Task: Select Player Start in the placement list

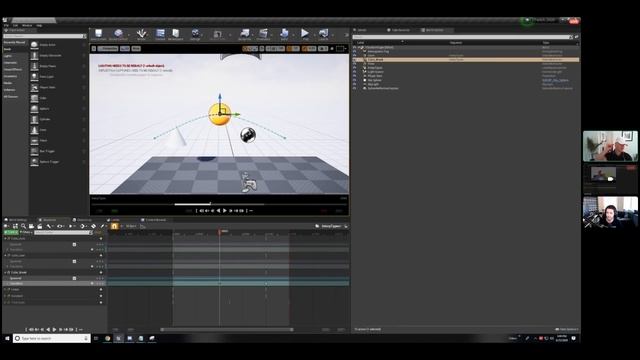Action: coord(58,87)
